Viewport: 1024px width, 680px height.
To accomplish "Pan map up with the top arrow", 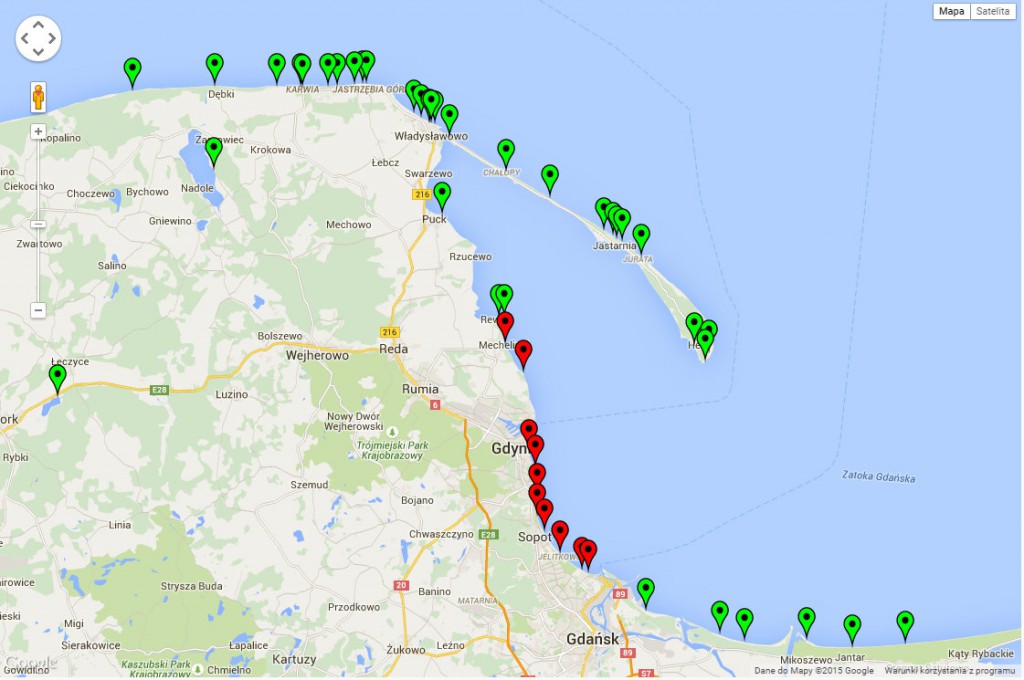I will (x=38, y=25).
